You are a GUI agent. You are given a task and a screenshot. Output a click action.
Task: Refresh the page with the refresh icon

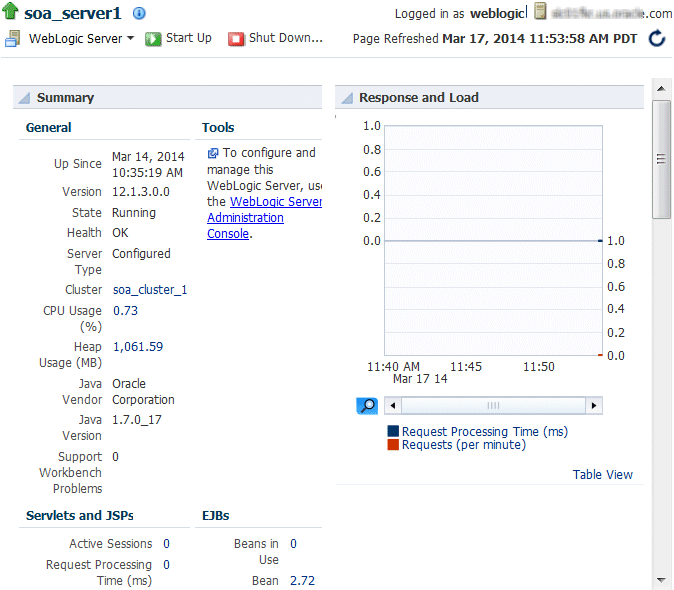pos(657,39)
